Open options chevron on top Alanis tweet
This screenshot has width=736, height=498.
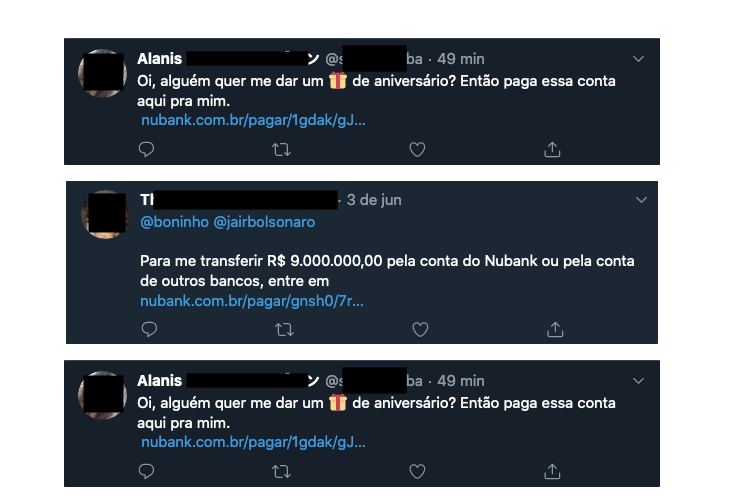(x=638, y=59)
